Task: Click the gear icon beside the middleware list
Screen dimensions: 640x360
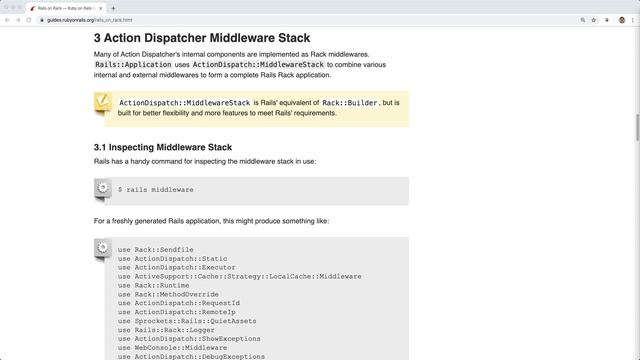Action: [102, 248]
